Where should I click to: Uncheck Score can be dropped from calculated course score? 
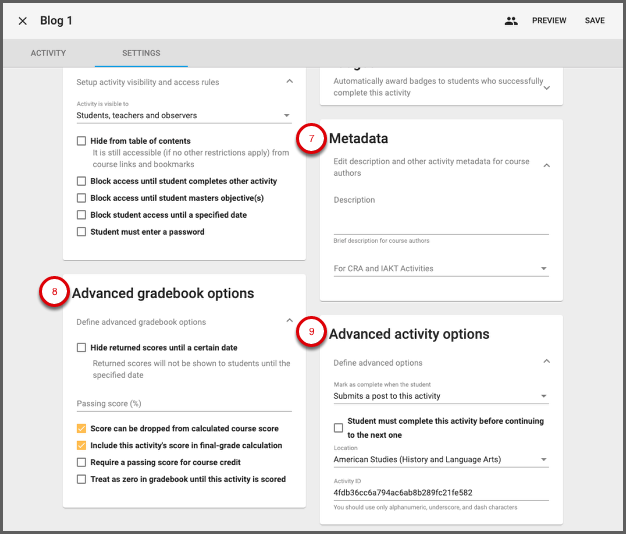pos(81,429)
